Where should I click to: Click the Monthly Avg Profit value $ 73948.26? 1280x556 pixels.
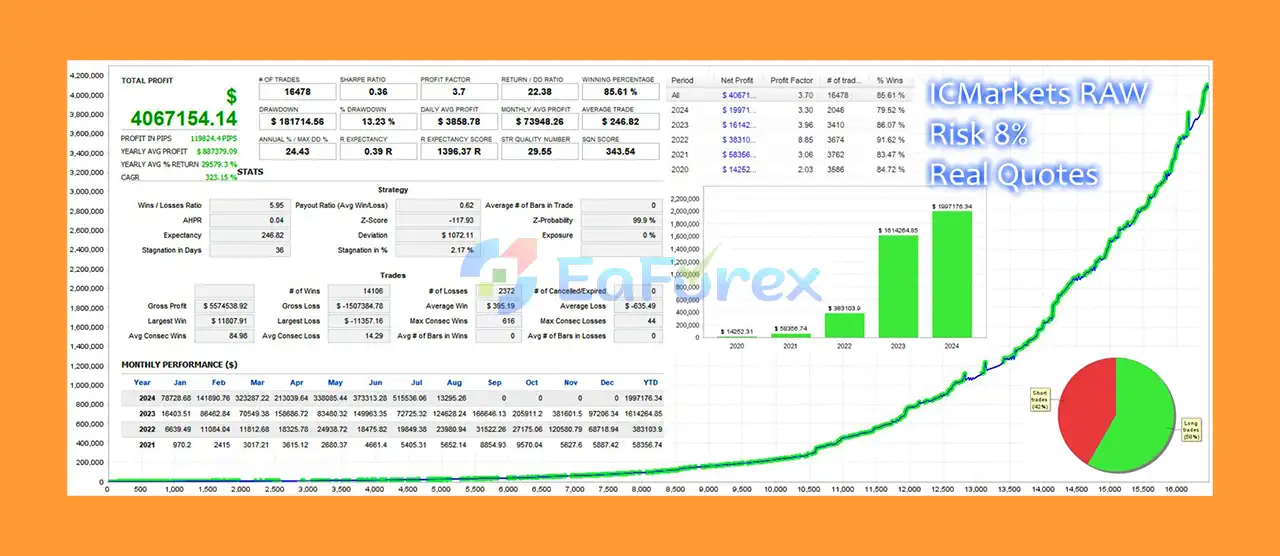click(x=538, y=121)
